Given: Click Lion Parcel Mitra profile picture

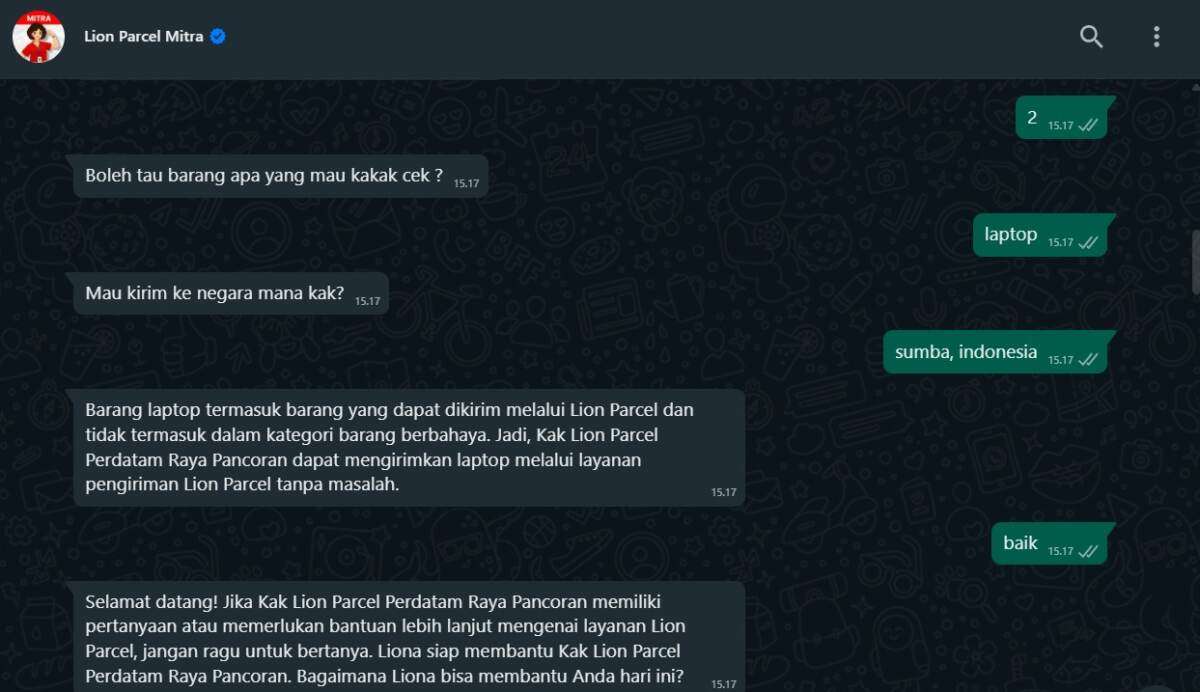Looking at the screenshot, I should click(x=38, y=37).
